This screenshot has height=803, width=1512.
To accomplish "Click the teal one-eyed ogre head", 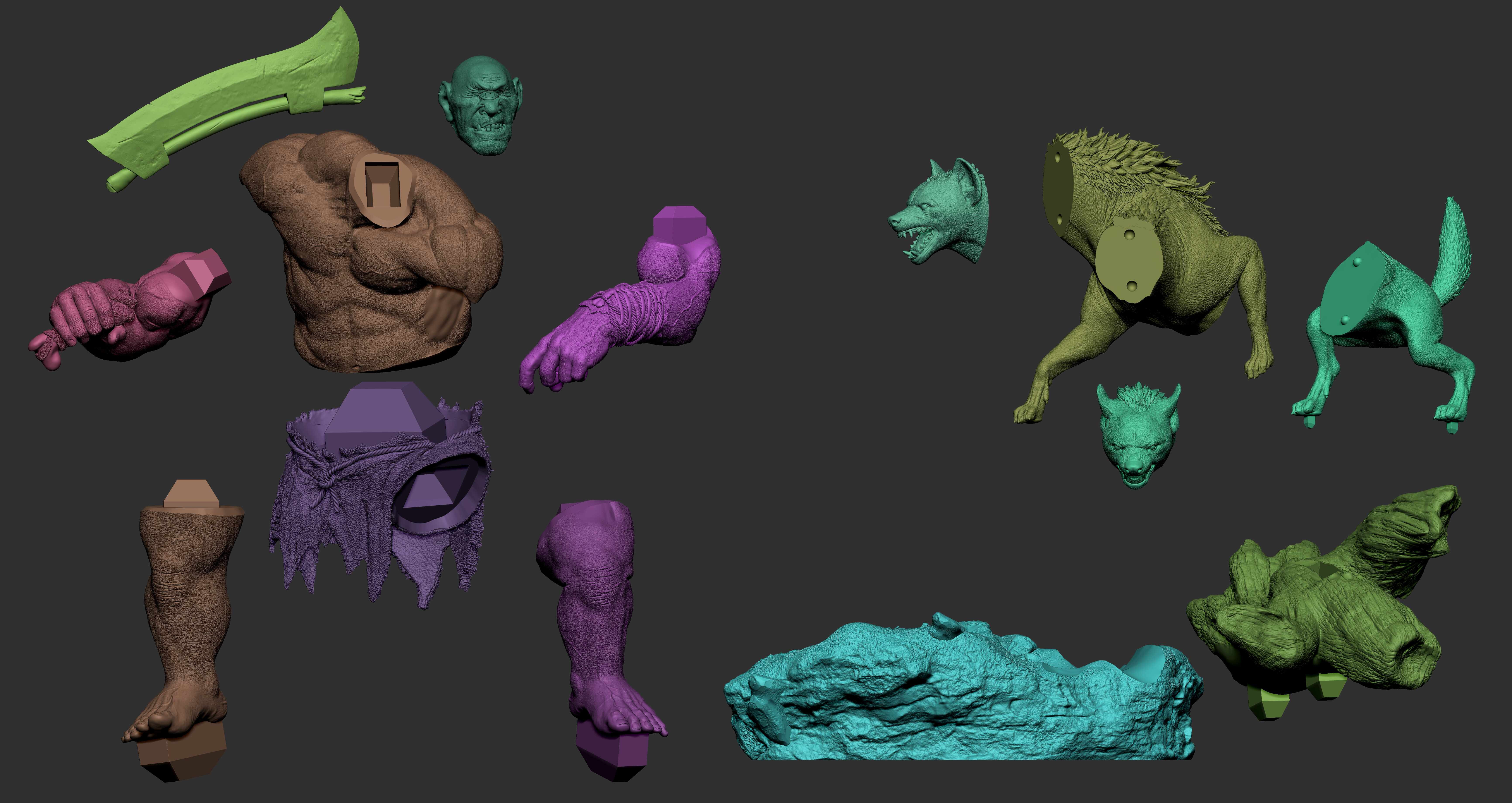I will point(481,106).
